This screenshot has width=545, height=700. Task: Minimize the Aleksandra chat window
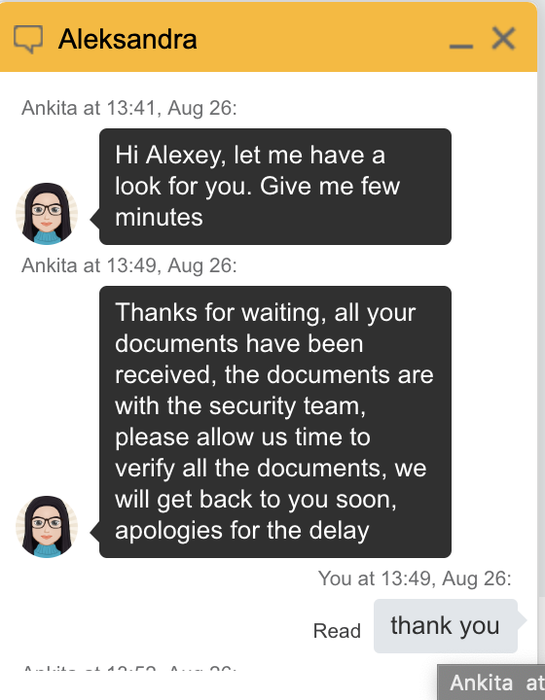point(461,46)
